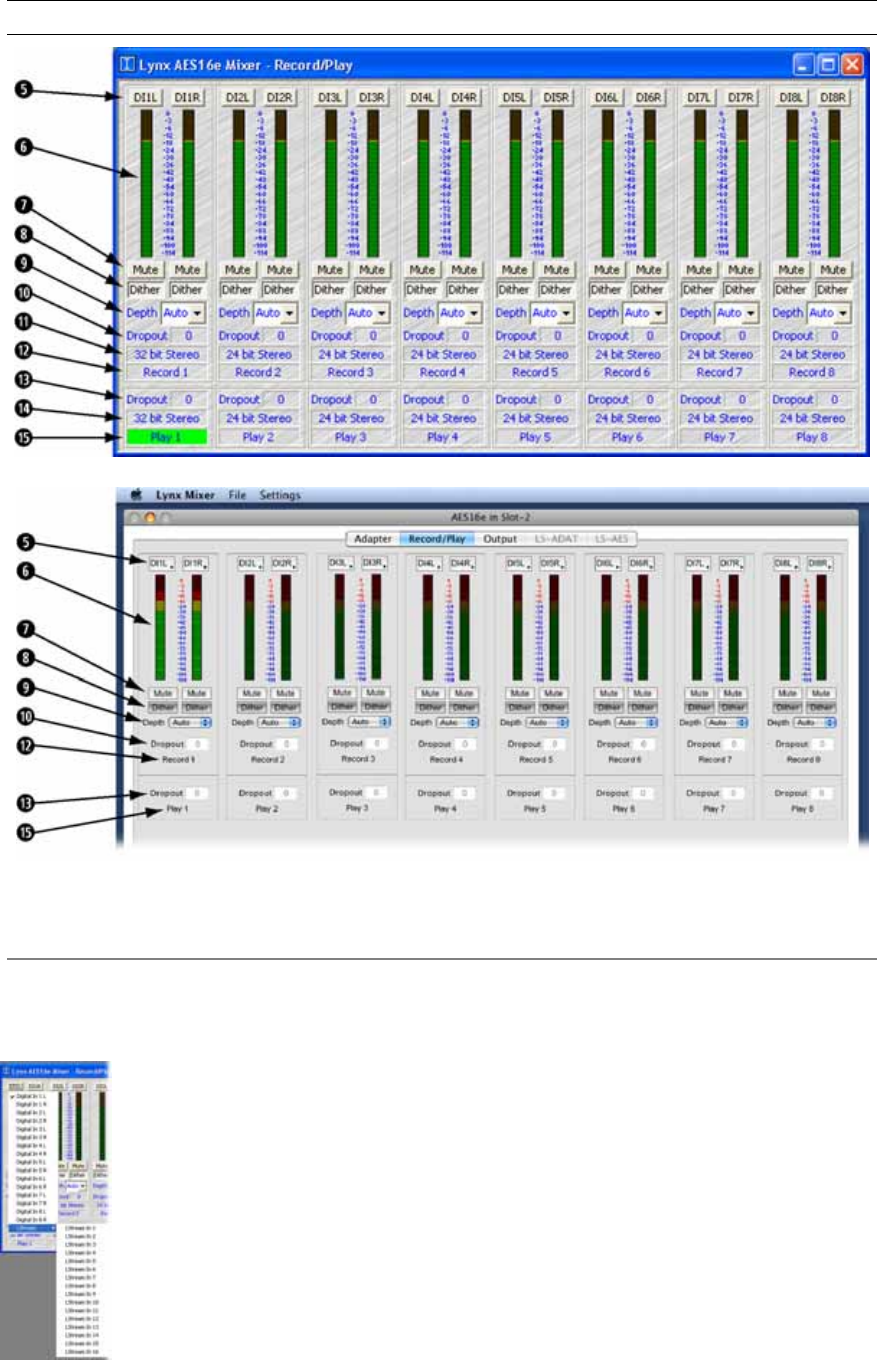Viewport: 877px width, 1360px height.
Task: Open the Depth Auto dropdown above Record 4 in Windows mixer
Action: [460, 313]
